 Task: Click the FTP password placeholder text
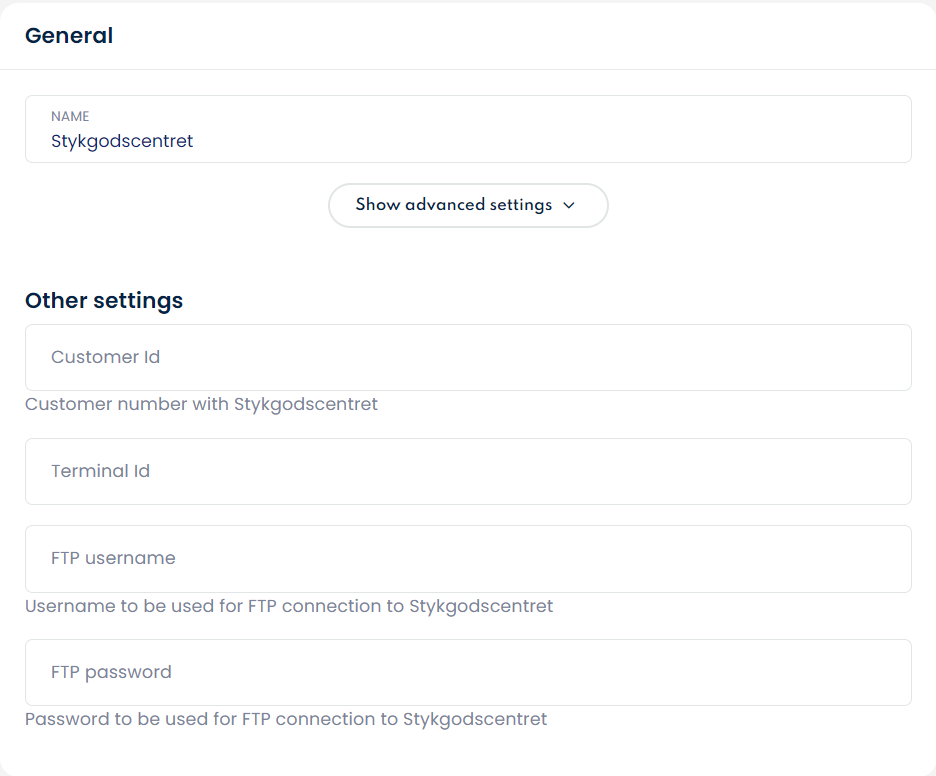click(111, 672)
